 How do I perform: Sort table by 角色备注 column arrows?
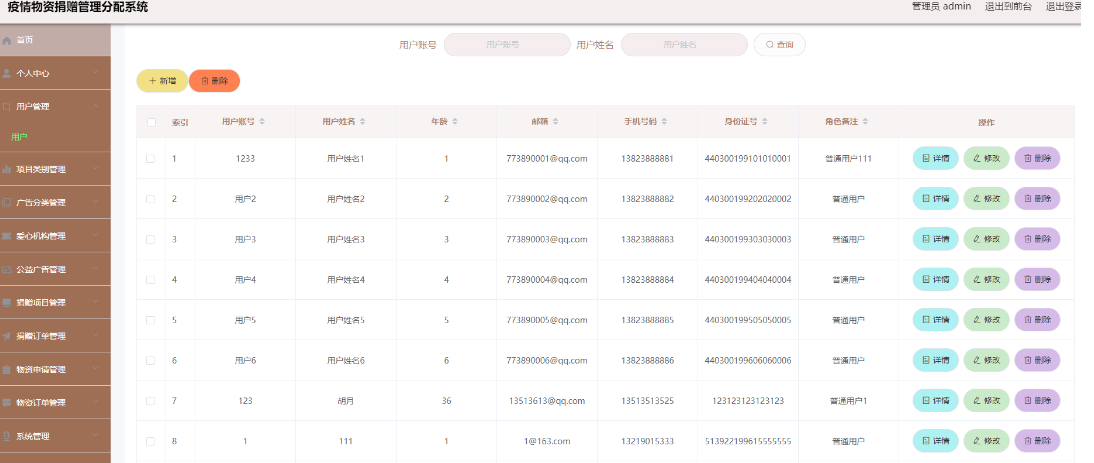click(x=865, y=122)
